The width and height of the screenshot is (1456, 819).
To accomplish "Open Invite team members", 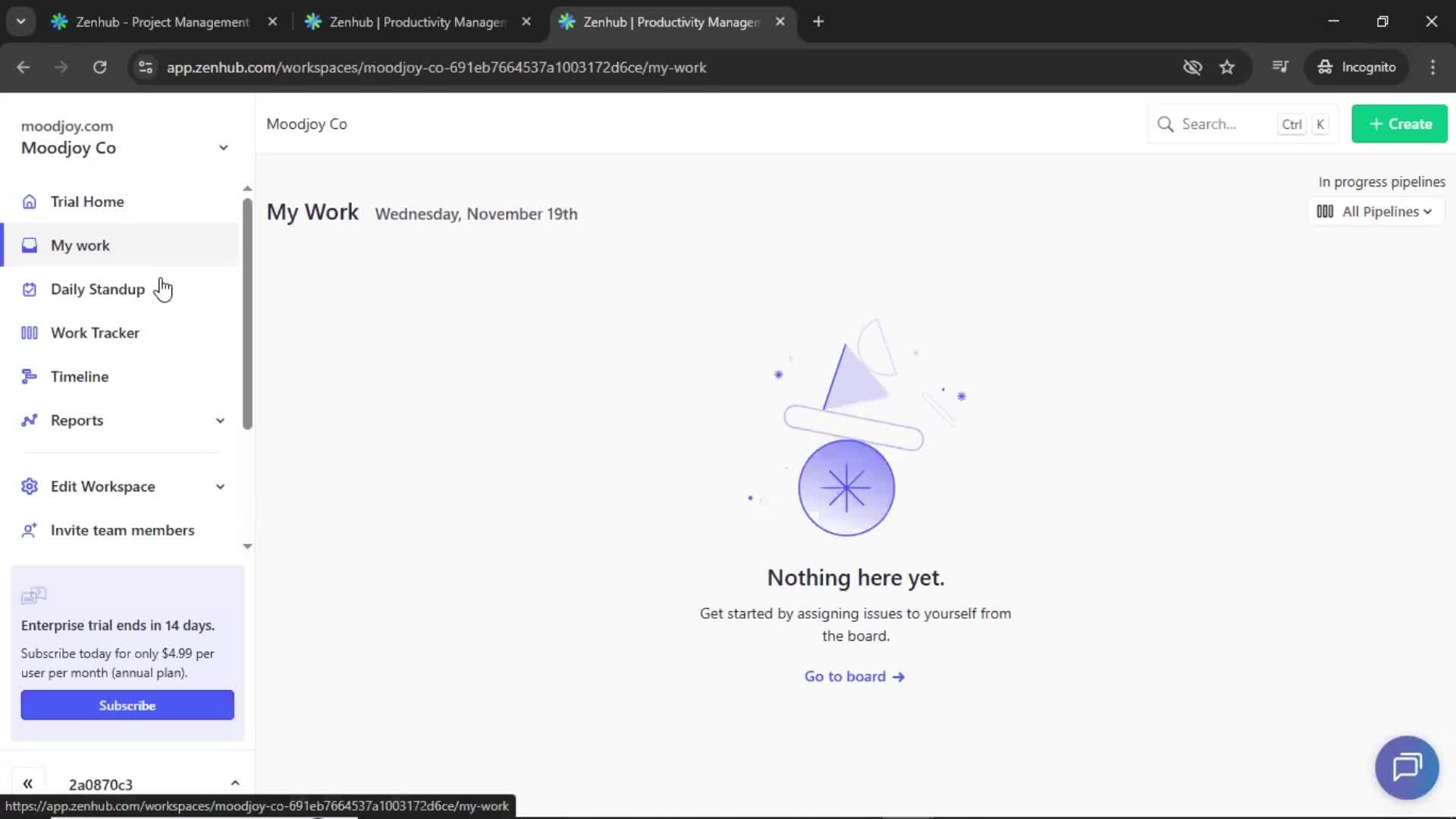I will click(x=122, y=530).
